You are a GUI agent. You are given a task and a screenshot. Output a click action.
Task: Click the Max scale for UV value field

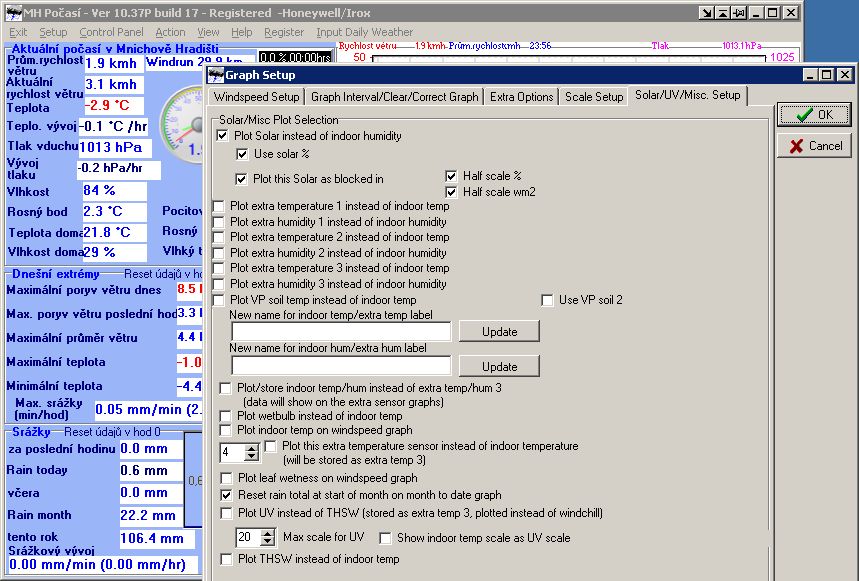coord(249,537)
